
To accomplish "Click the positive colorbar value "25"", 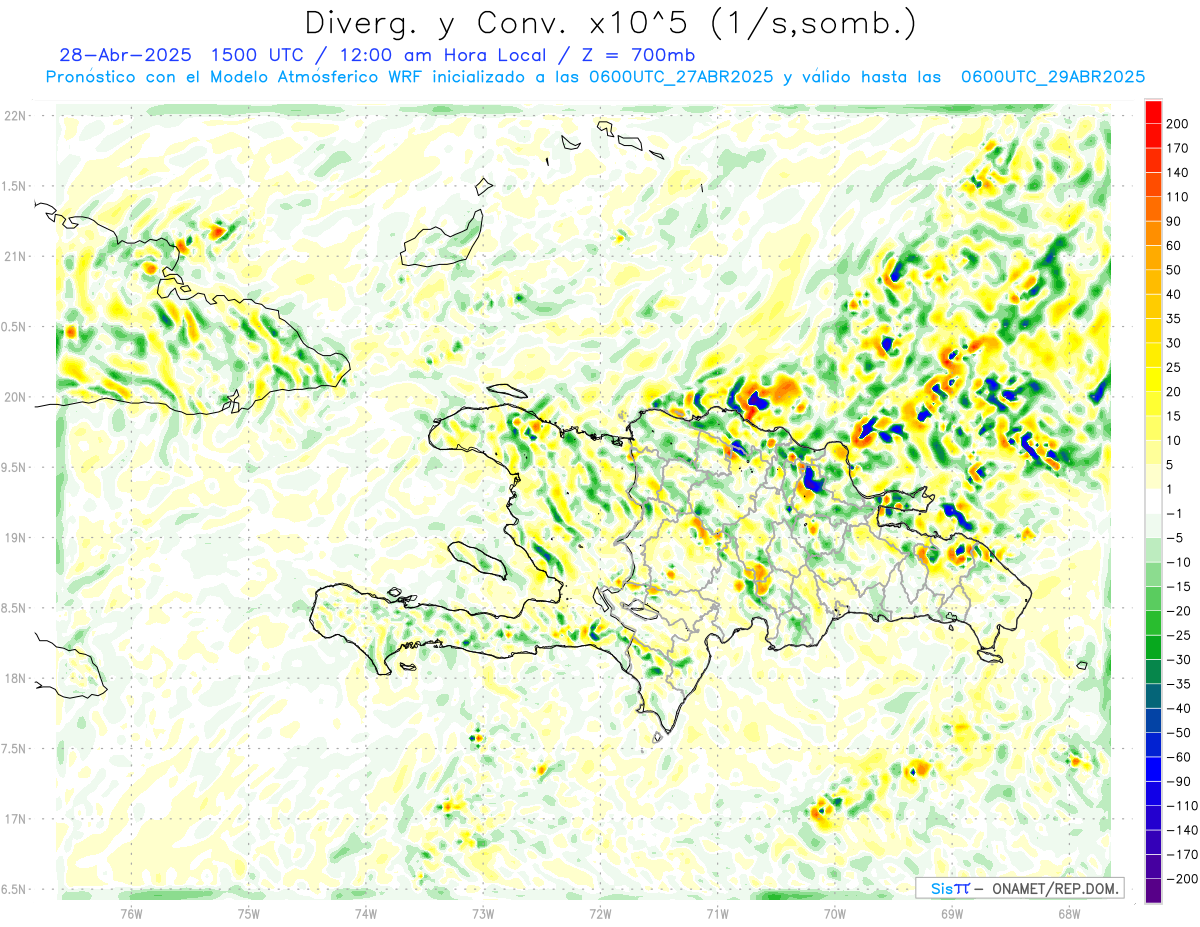I will pos(1174,368).
